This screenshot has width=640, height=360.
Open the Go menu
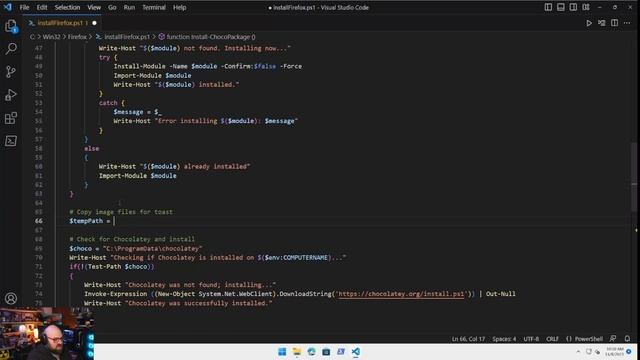click(112, 7)
